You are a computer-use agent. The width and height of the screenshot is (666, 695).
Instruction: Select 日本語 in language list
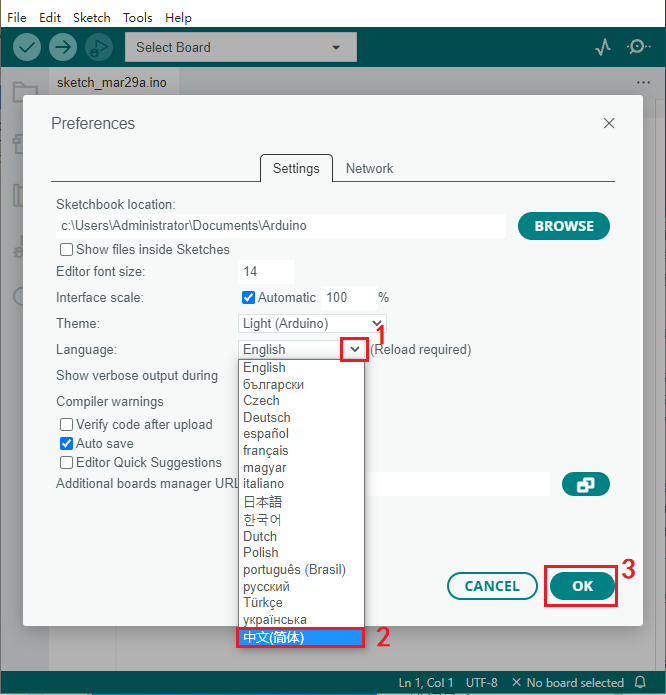301,502
